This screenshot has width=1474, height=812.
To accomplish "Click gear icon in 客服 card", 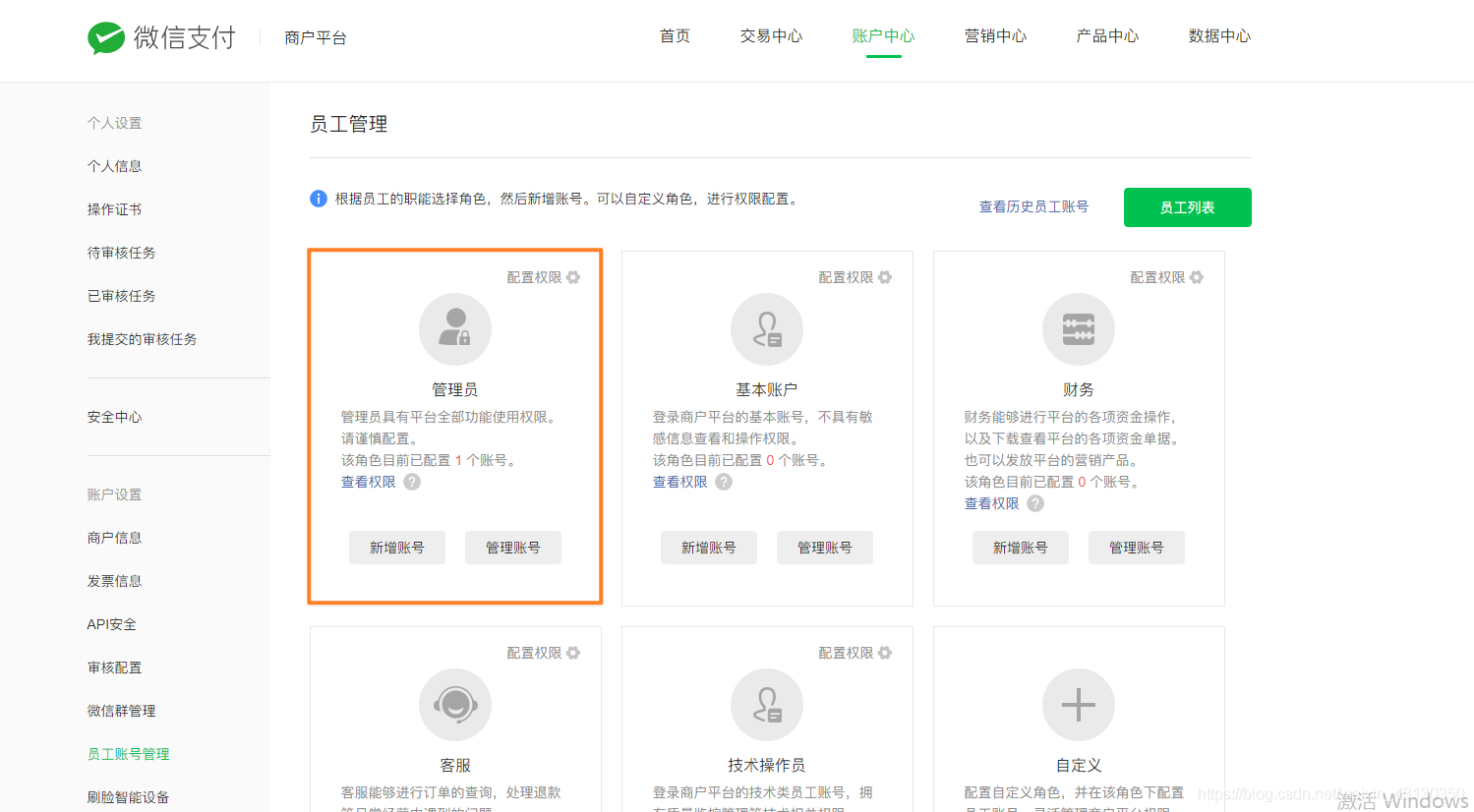I will (573, 653).
